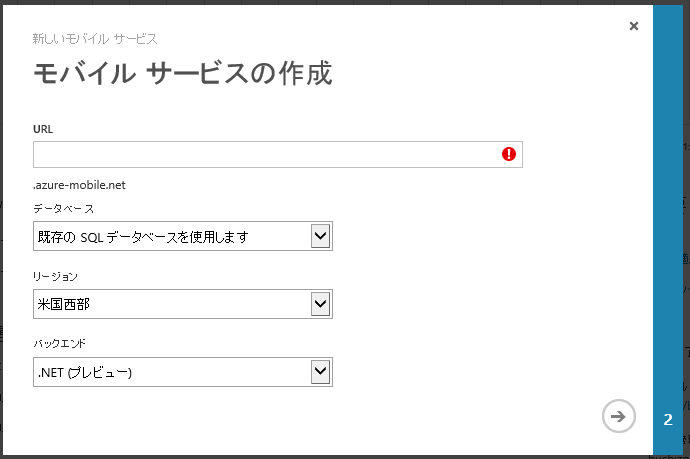
Task: Click the step 2 page indicator
Action: 668,419
